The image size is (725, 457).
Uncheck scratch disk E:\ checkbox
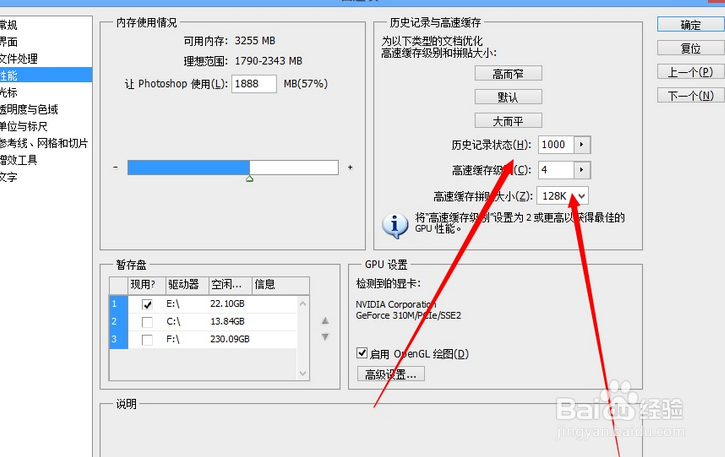147,304
